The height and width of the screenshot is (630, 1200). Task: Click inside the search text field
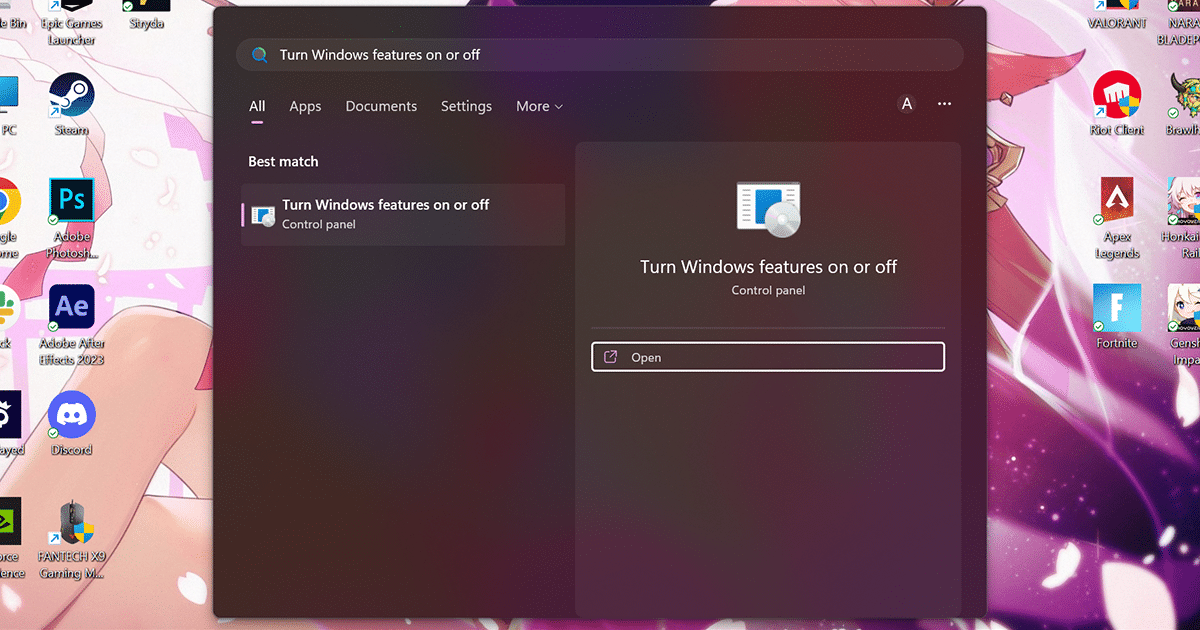(x=600, y=55)
